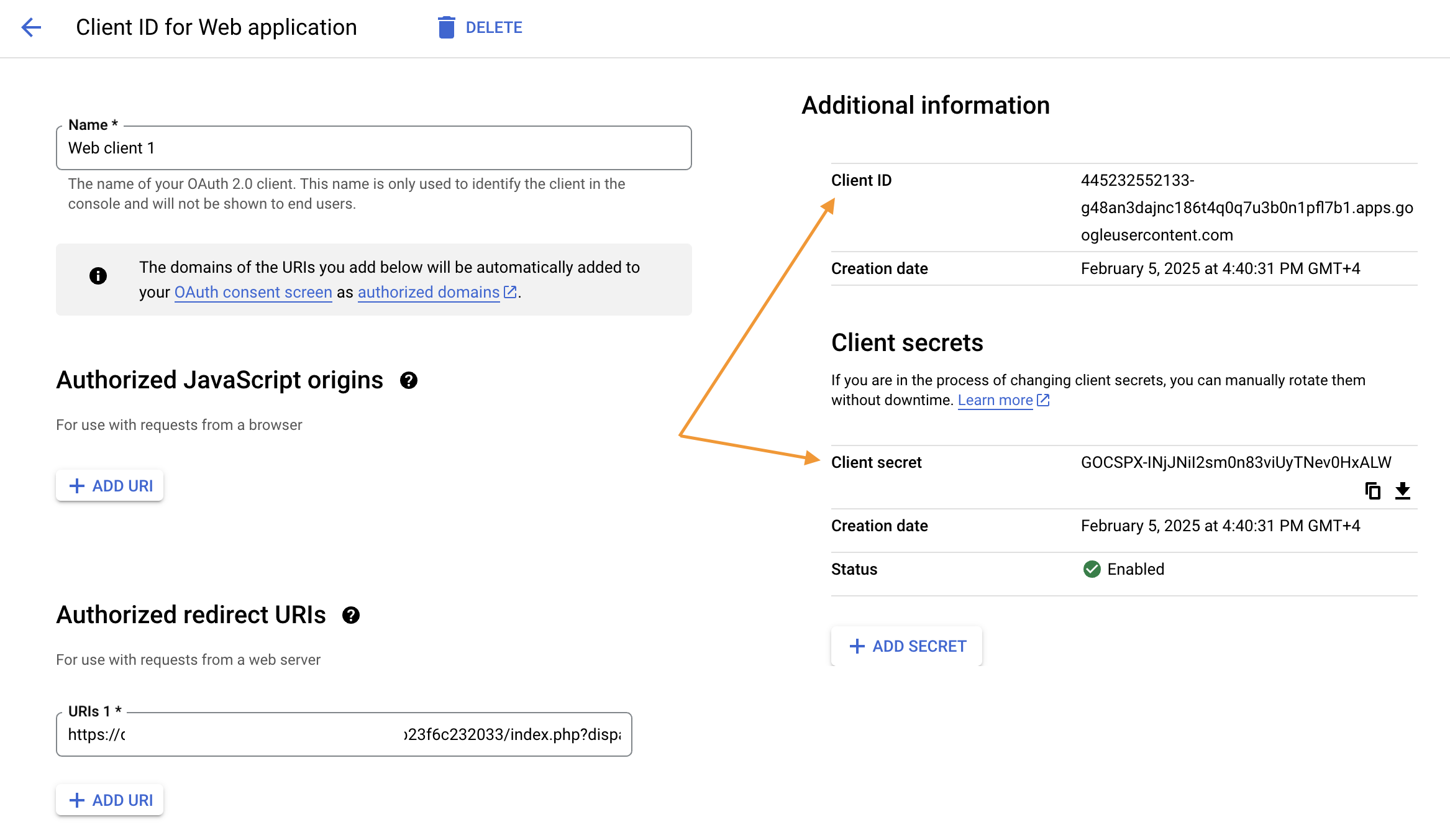Click the green Enabled status checkmark
Screen dimensions: 1450x840
click(1092, 569)
